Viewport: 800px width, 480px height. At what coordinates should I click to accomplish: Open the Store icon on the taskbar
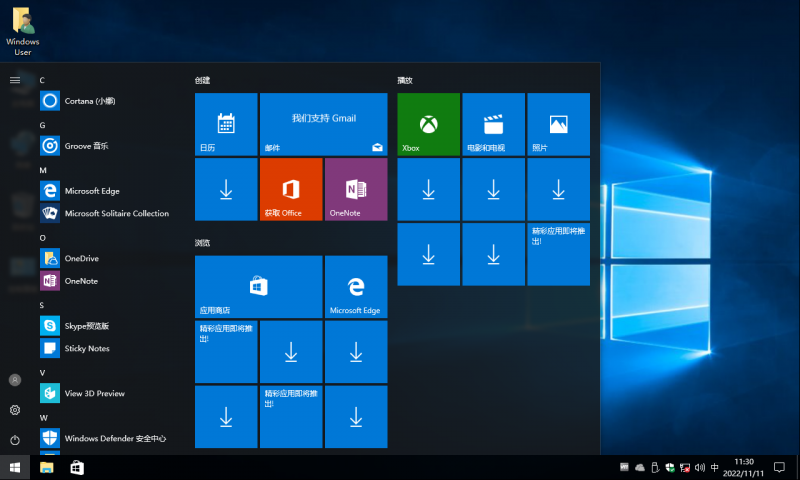pyautogui.click(x=77, y=467)
